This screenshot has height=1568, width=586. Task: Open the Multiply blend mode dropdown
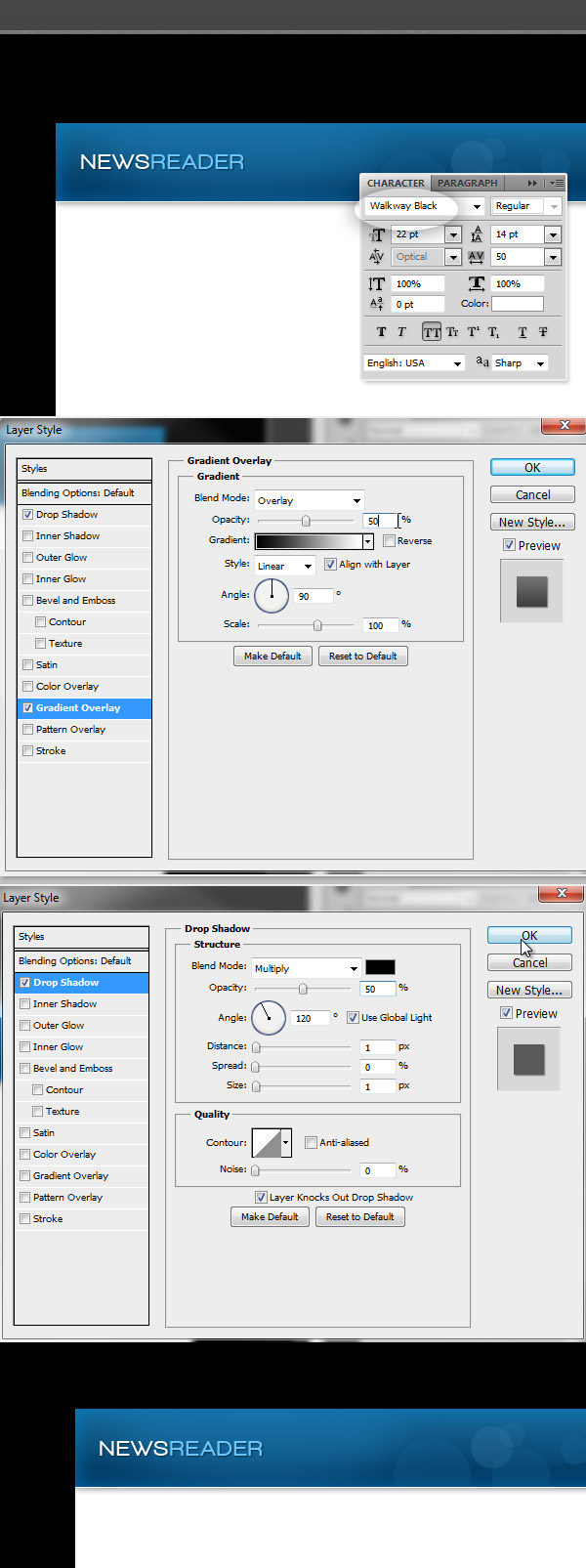(x=306, y=968)
